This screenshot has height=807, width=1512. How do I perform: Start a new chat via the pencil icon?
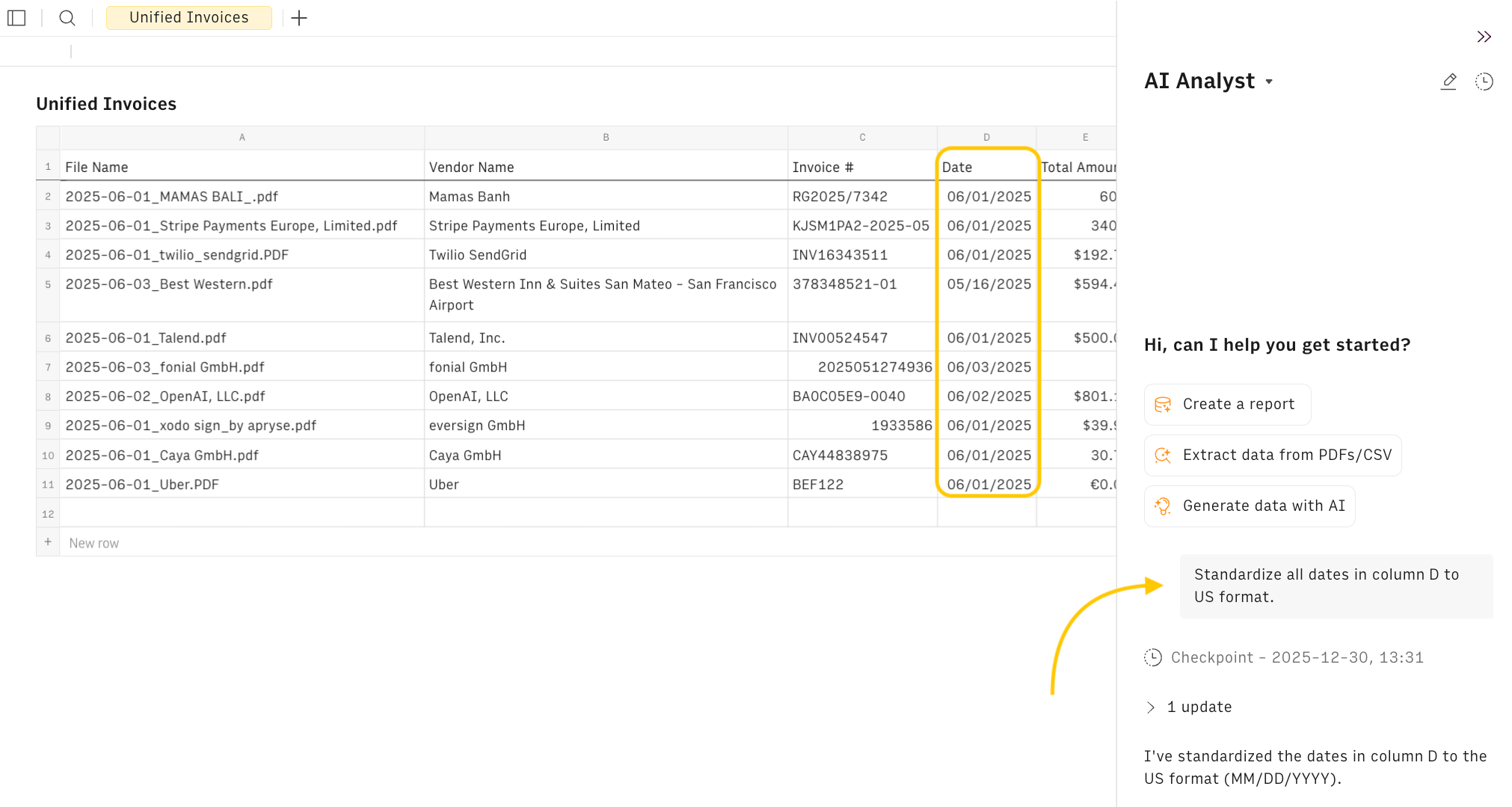1448,82
